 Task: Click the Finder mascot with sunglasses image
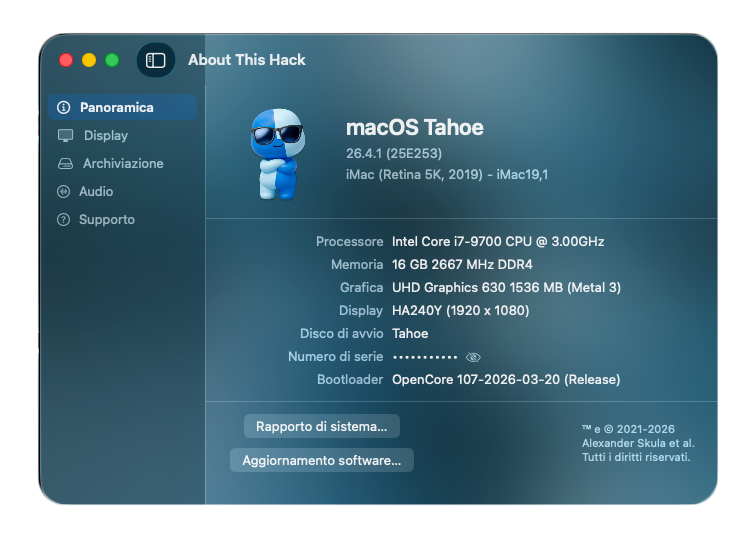(x=277, y=154)
